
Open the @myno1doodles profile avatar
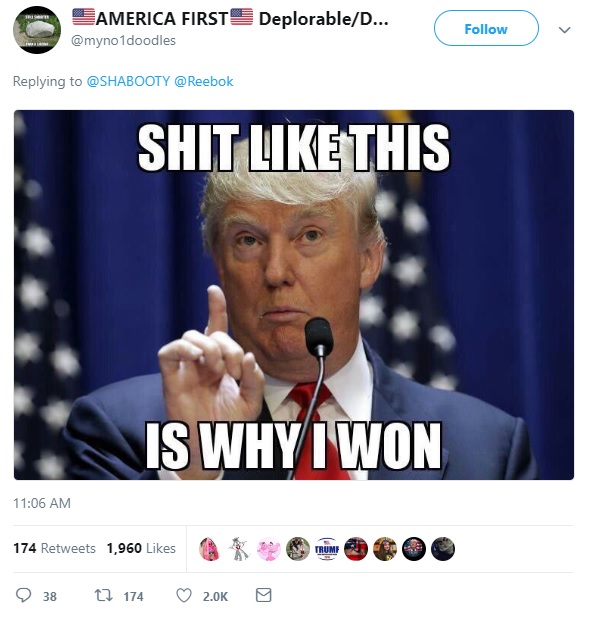[x=37, y=30]
